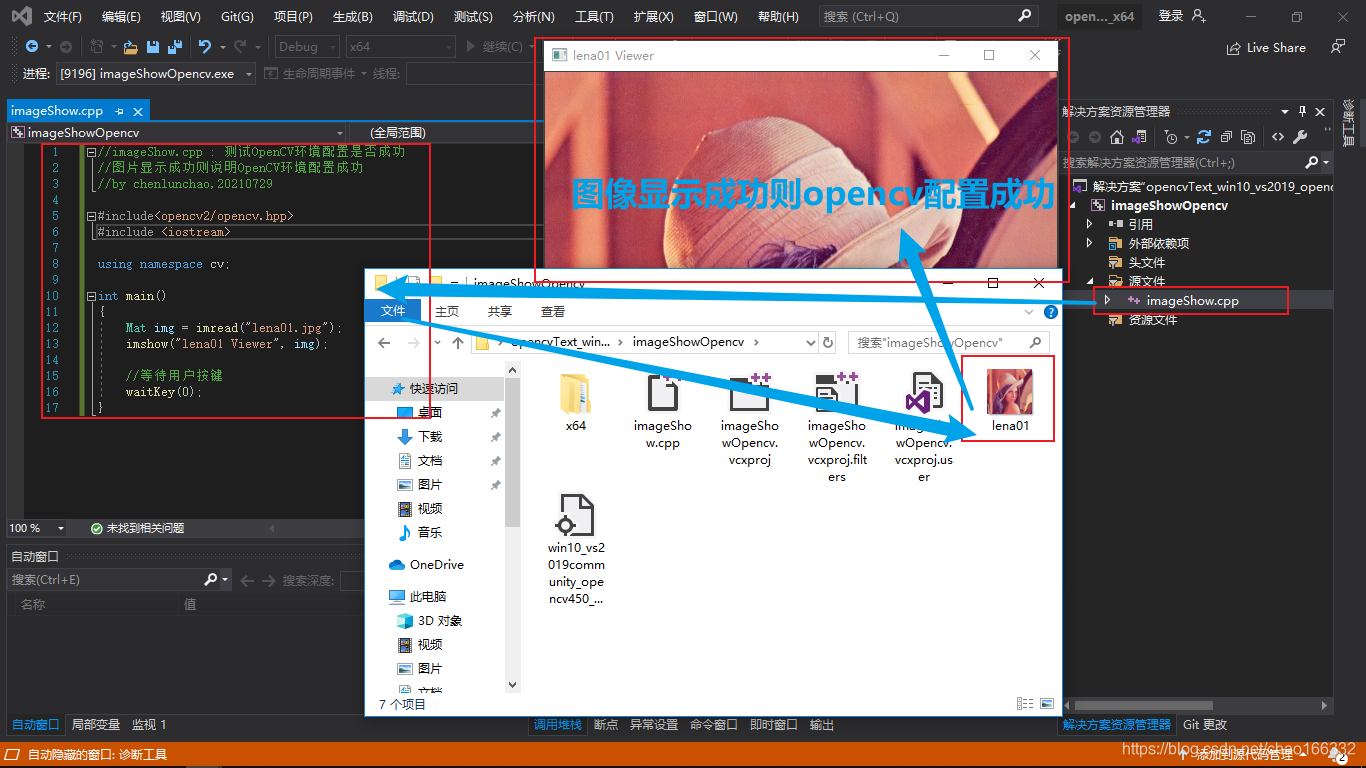Expand the 引用 node in Solution Explorer

[x=1090, y=224]
